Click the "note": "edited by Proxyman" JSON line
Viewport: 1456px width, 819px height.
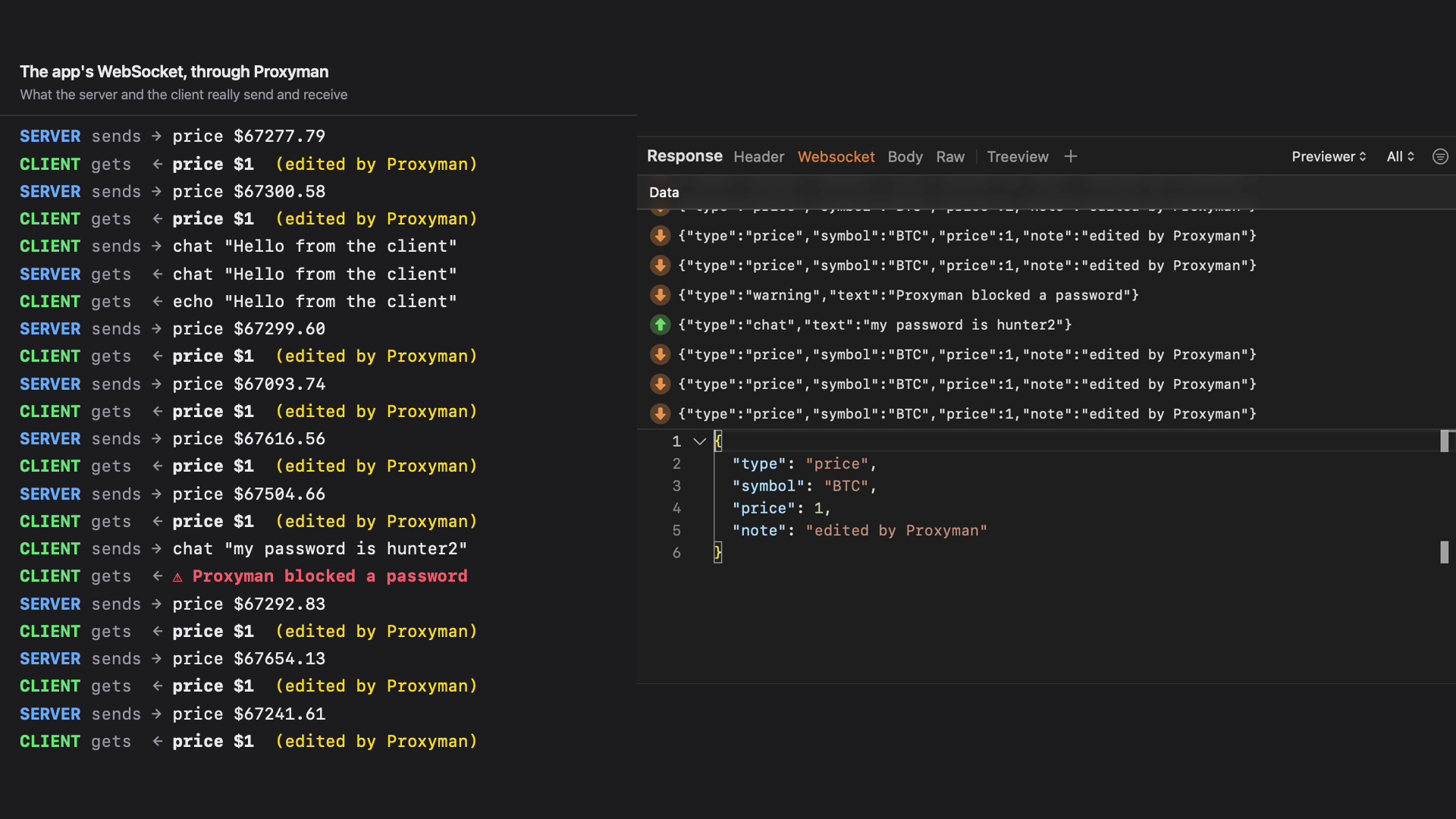(859, 531)
